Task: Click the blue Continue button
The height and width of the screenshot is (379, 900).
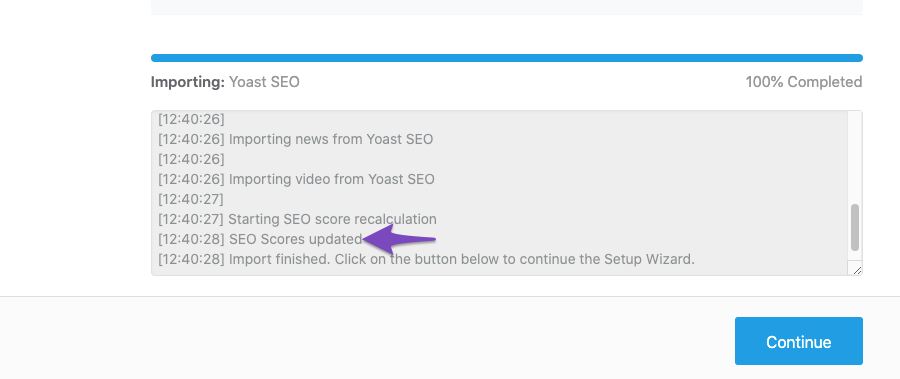Action: pyautogui.click(x=798, y=341)
